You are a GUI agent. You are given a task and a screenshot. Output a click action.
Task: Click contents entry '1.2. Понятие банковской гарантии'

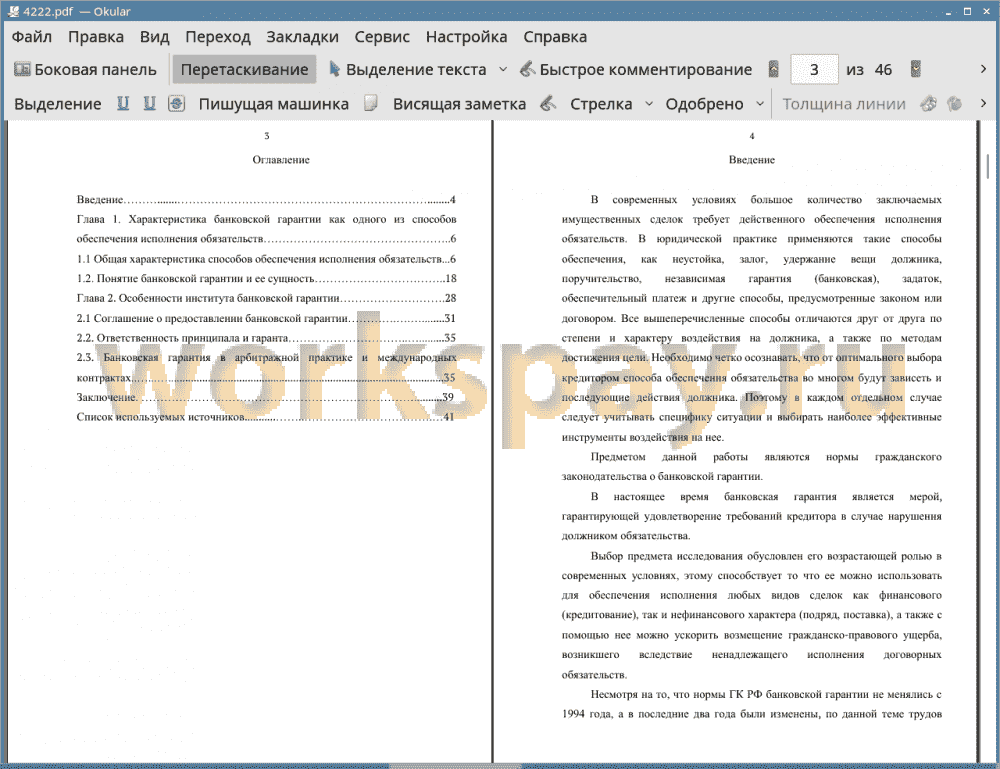tap(266, 279)
